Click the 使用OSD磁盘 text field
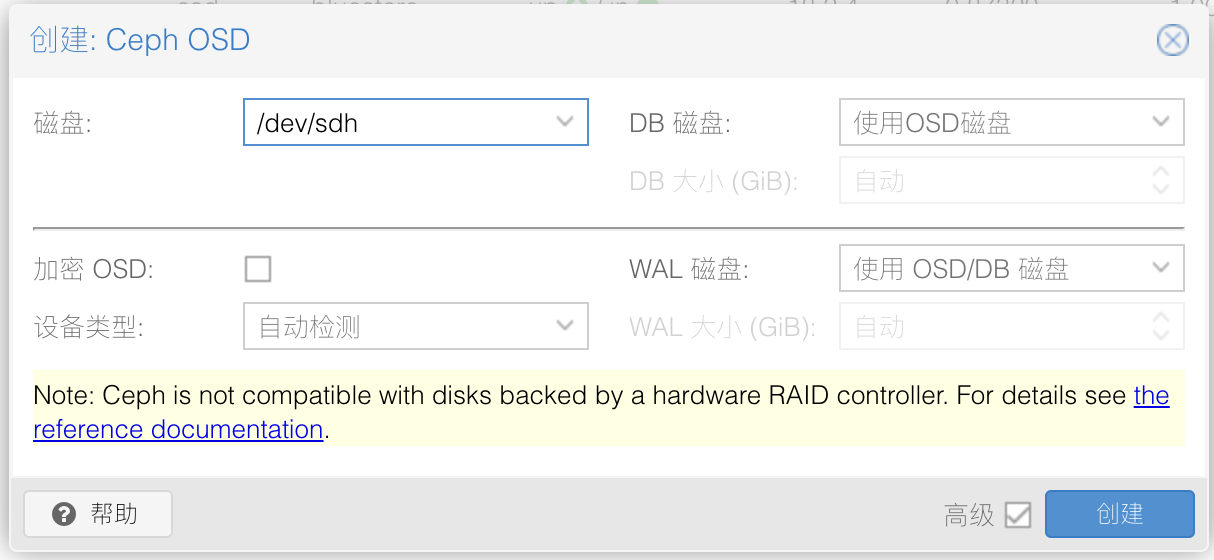1214x560 pixels. pyautogui.click(x=990, y=122)
